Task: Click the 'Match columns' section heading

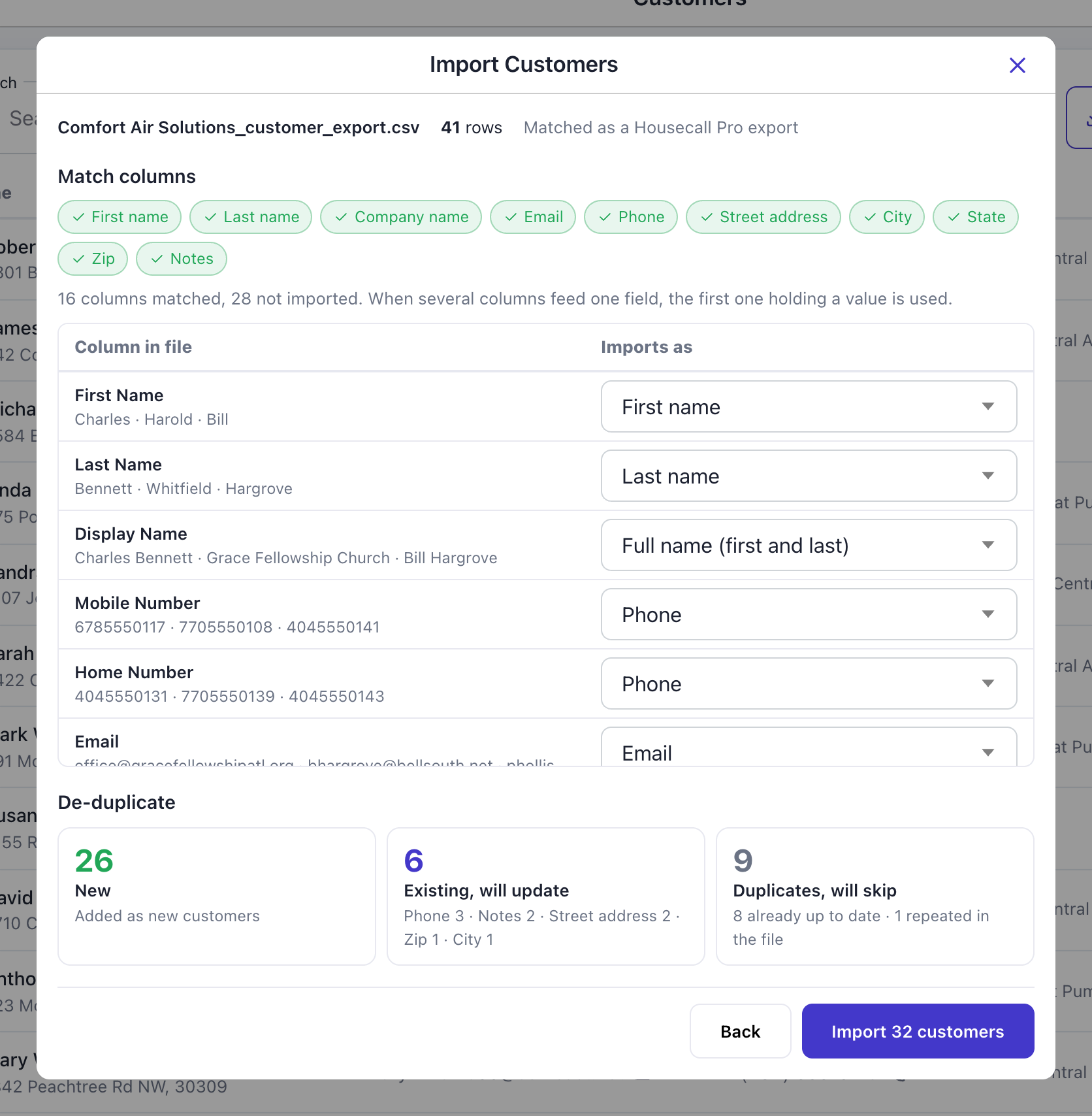Action: click(127, 176)
